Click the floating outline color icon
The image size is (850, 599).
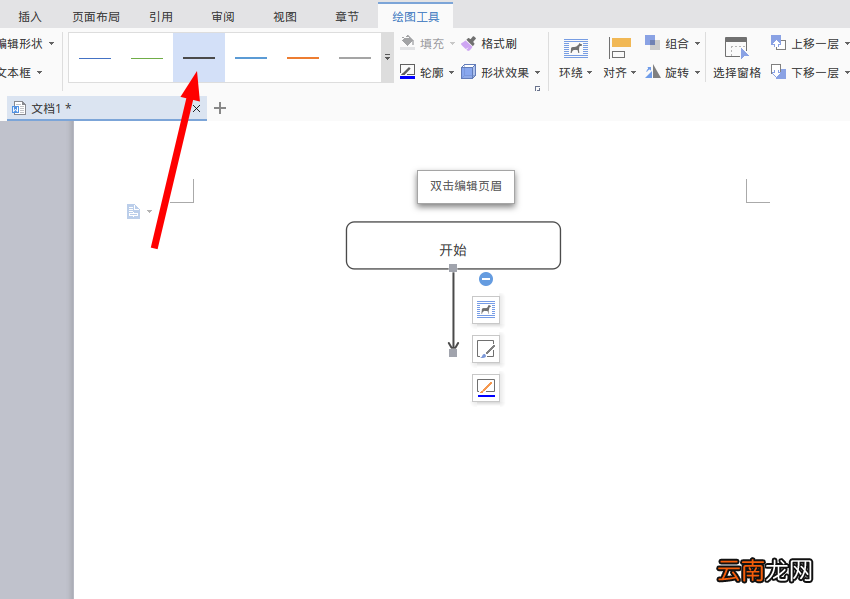pos(486,388)
